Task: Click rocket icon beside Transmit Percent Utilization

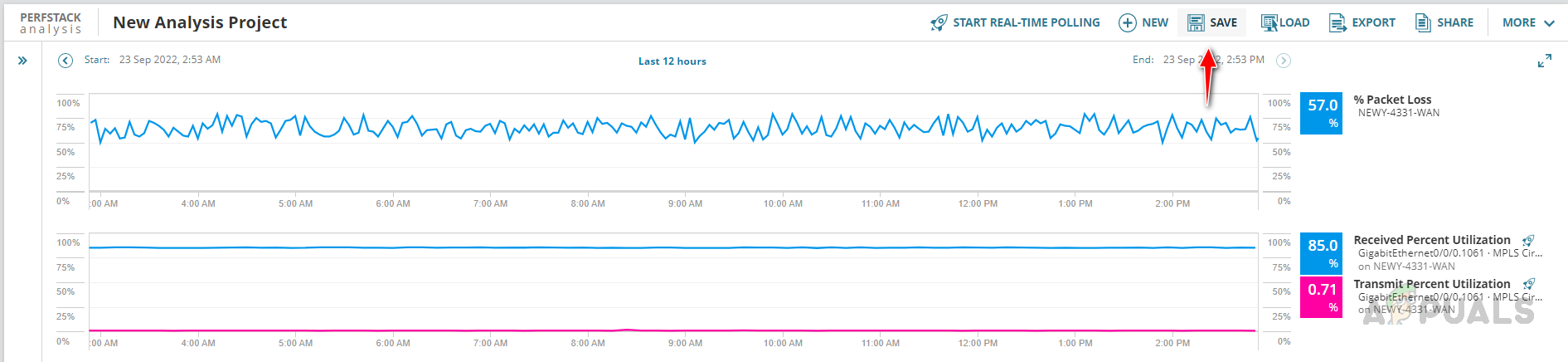Action: coord(1529,284)
